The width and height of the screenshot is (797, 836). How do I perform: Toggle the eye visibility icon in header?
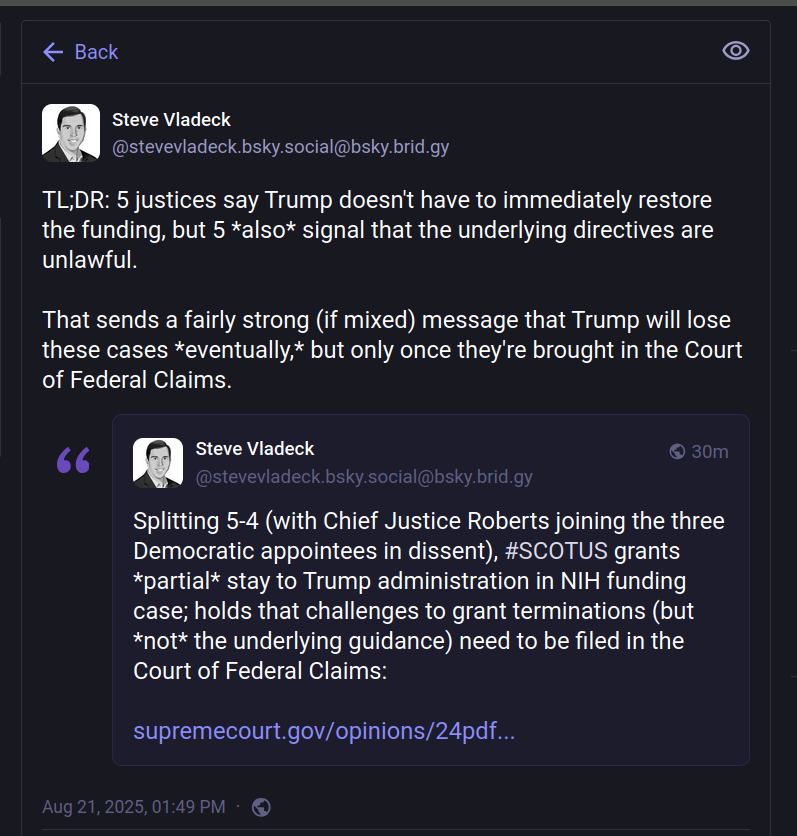(x=736, y=51)
